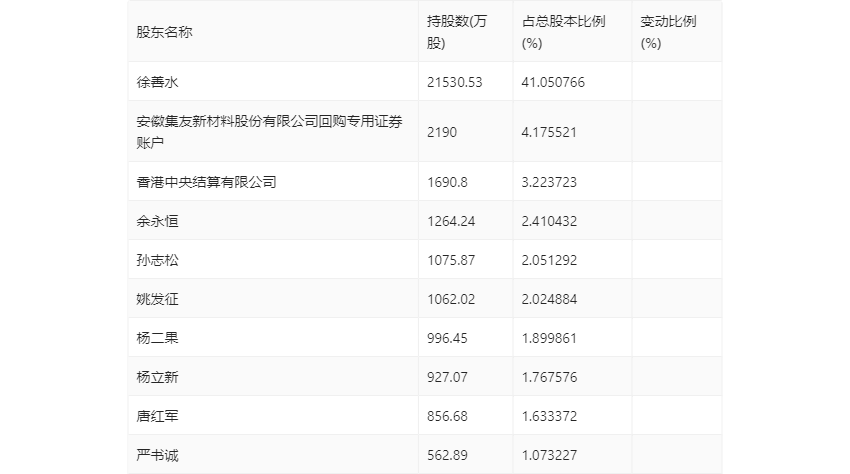Select shareholder name 余永恒
850x474 pixels.
tap(157, 221)
